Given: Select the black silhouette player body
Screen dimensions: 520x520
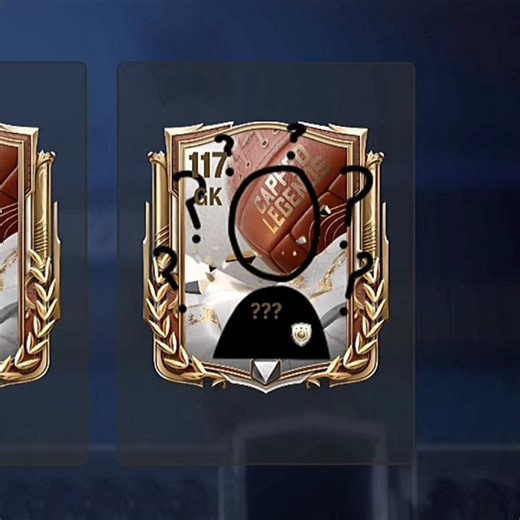Looking at the screenshot, I should tap(272, 322).
